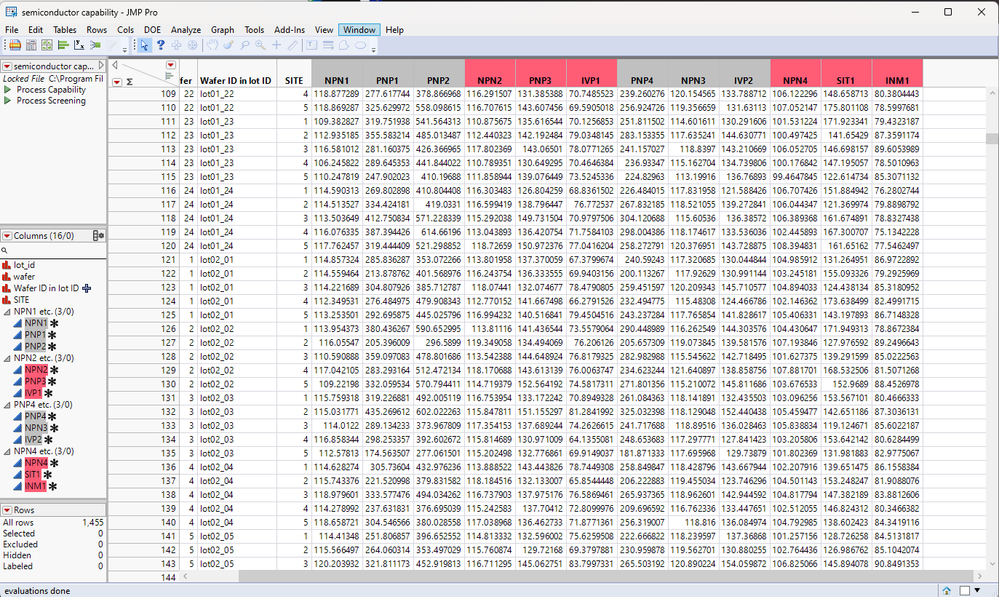Open the Columns panel red triangle menu
Image resolution: width=999 pixels, height=597 pixels.
(7, 236)
